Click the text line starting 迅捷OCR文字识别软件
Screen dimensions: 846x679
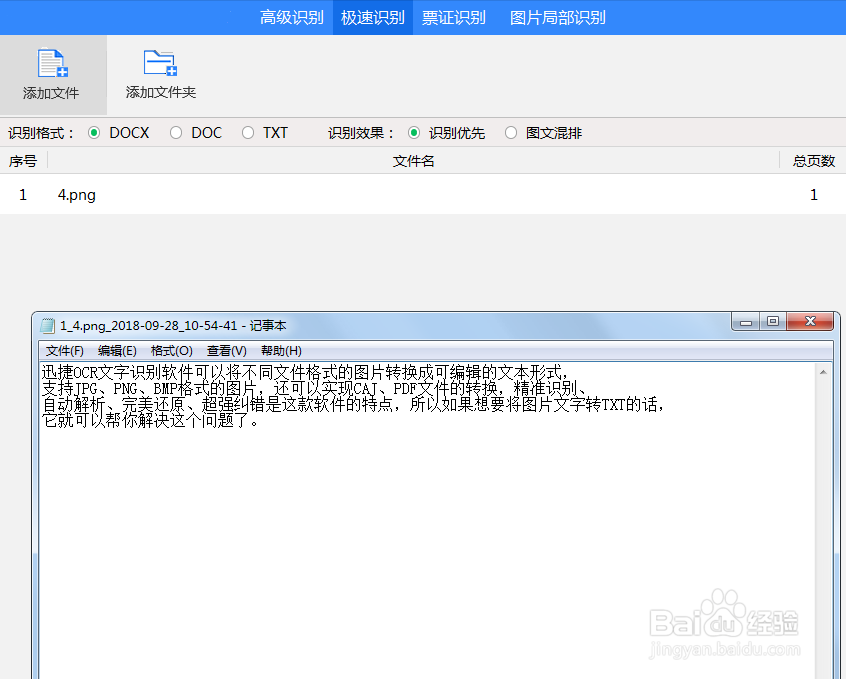305,372
